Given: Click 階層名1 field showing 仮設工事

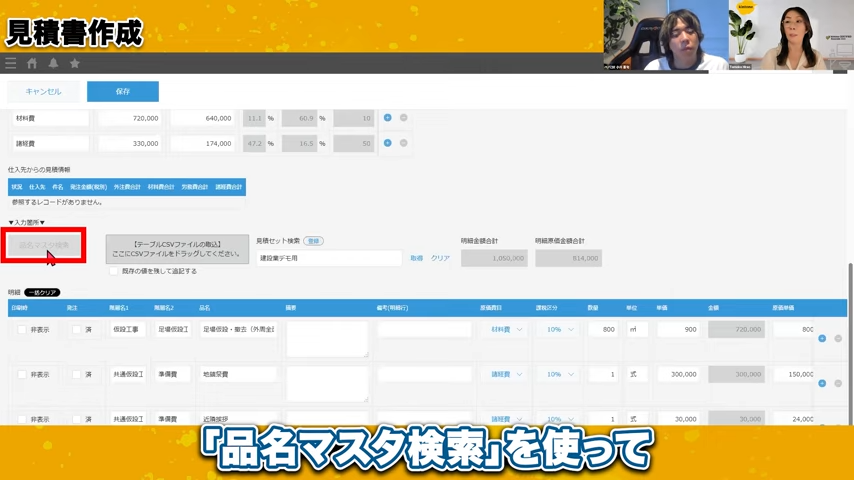Looking at the screenshot, I should 127,330.
